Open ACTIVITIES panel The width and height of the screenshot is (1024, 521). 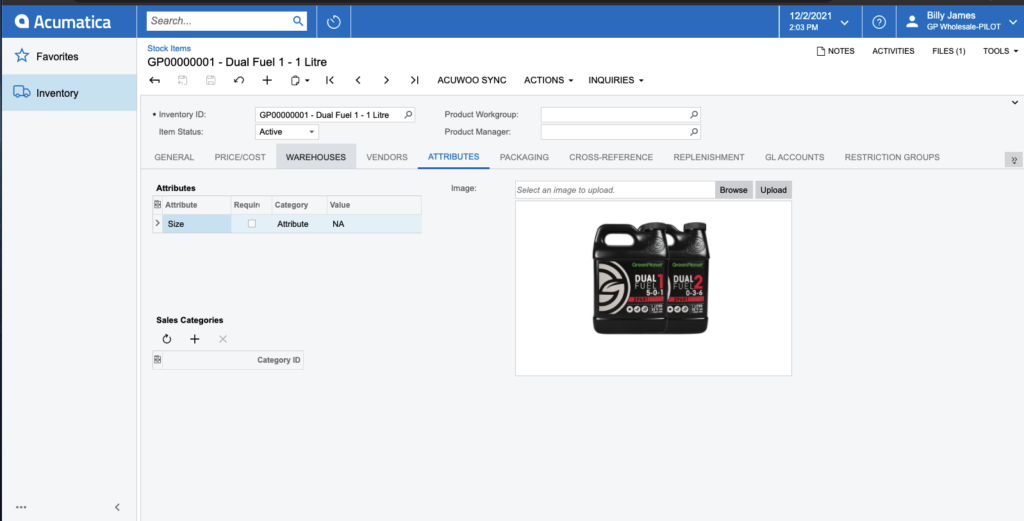click(x=893, y=51)
